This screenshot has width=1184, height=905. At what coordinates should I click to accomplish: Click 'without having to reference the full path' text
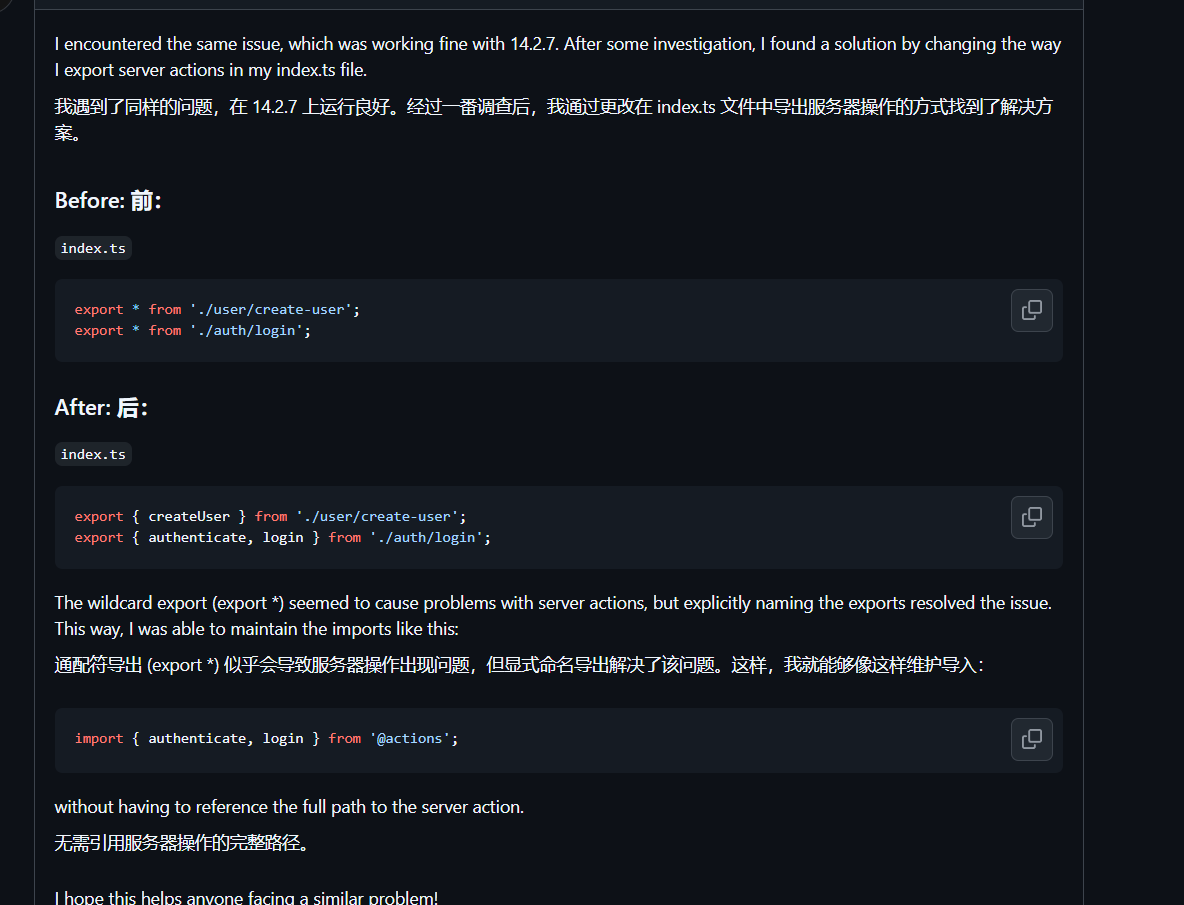point(289,807)
